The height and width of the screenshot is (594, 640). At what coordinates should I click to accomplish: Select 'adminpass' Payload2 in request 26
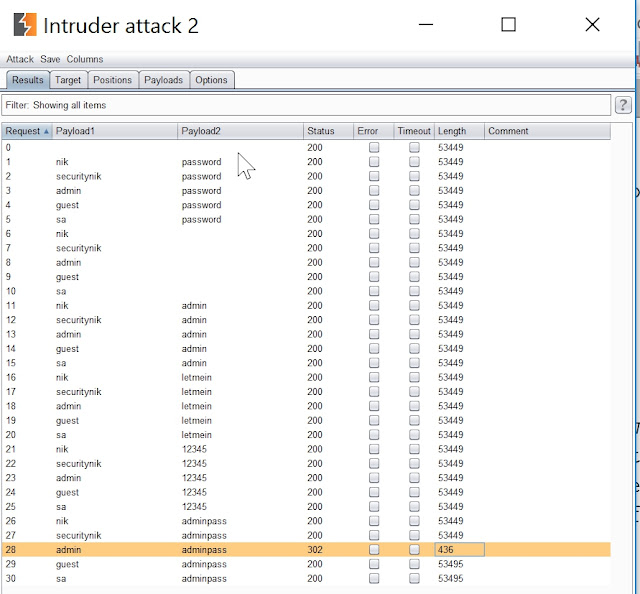click(x=204, y=521)
